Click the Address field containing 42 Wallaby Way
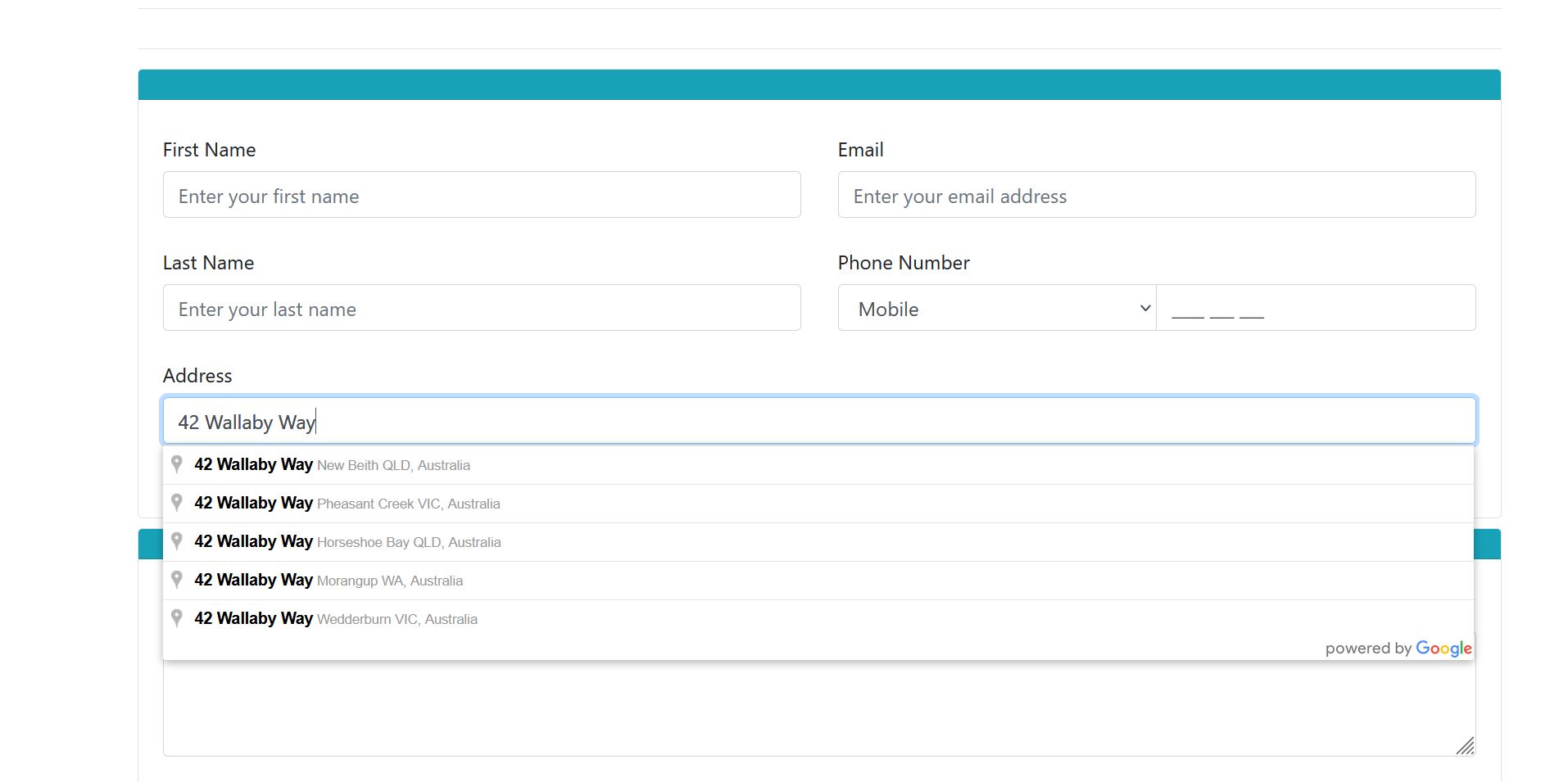Image resolution: width=1568 pixels, height=782 pixels. coord(819,421)
